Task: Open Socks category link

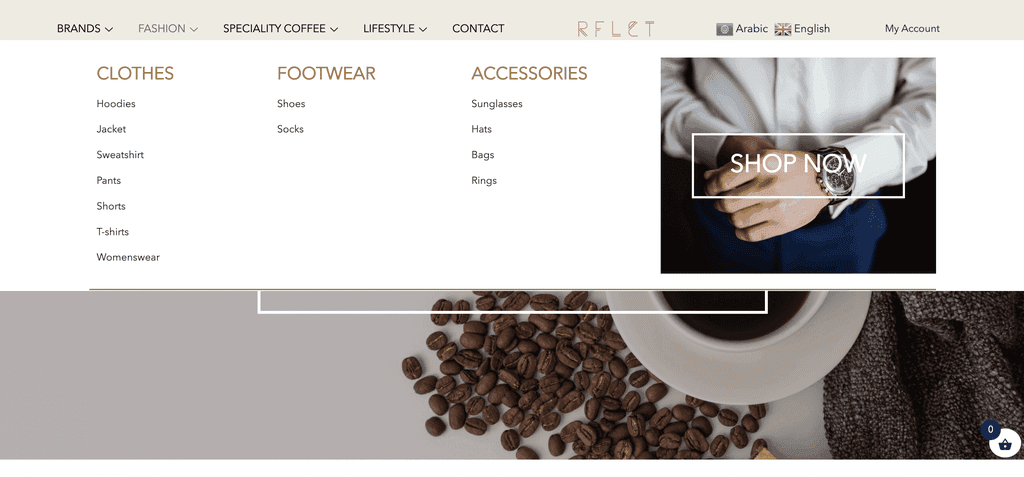Action: [x=290, y=129]
